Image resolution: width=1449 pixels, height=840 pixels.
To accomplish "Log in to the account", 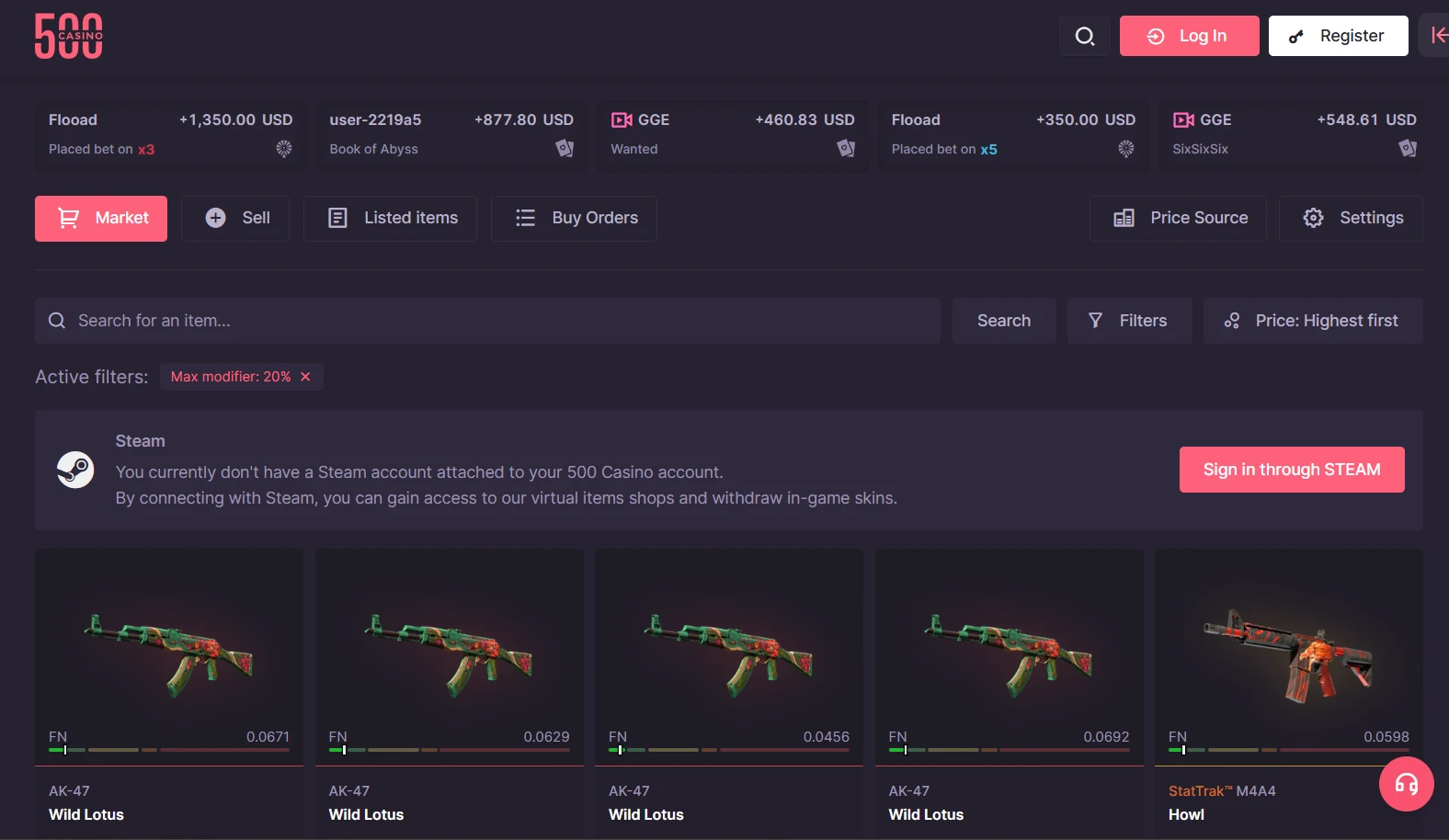I will coord(1189,36).
